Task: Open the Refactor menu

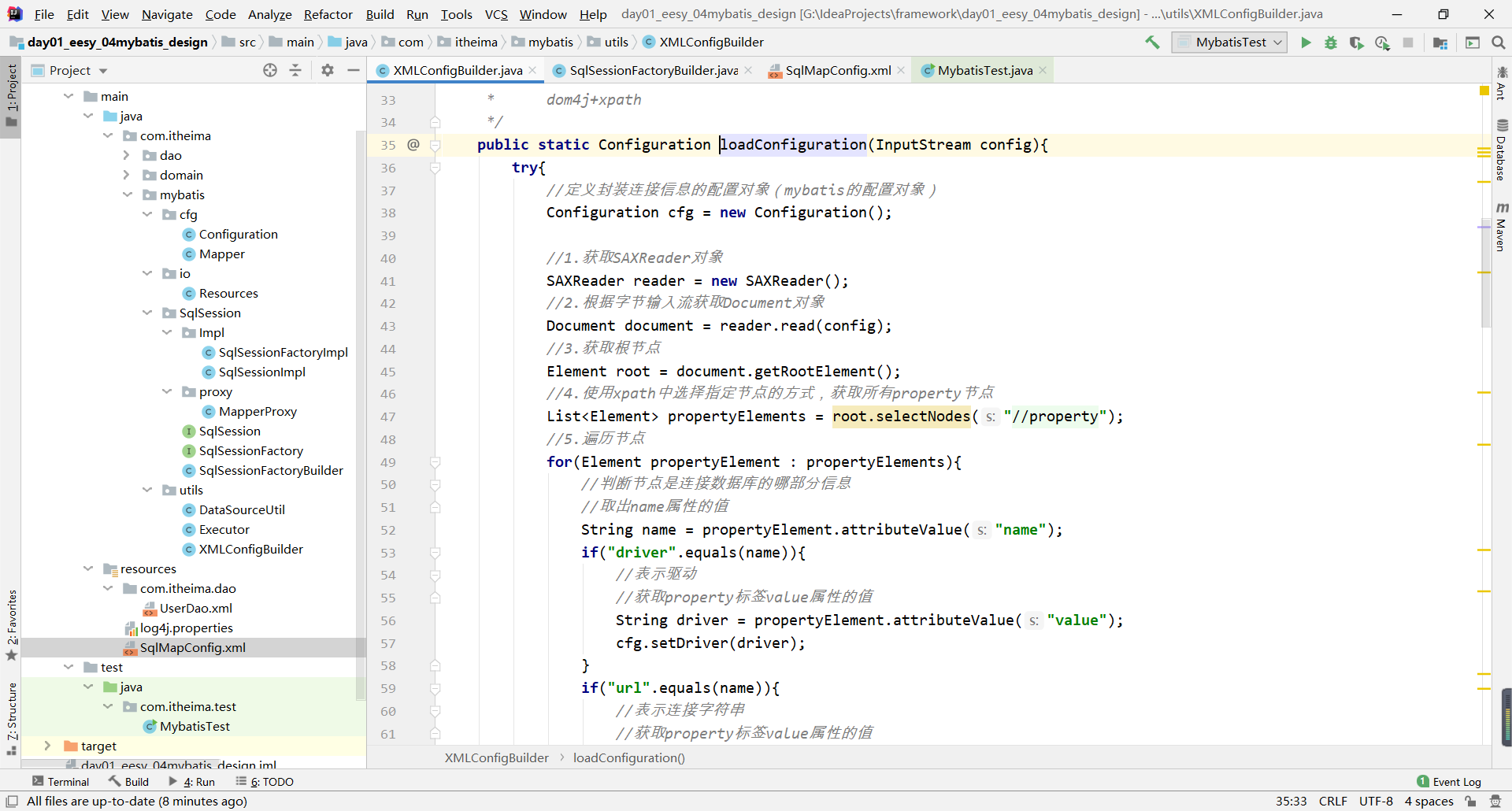Action: pos(328,14)
